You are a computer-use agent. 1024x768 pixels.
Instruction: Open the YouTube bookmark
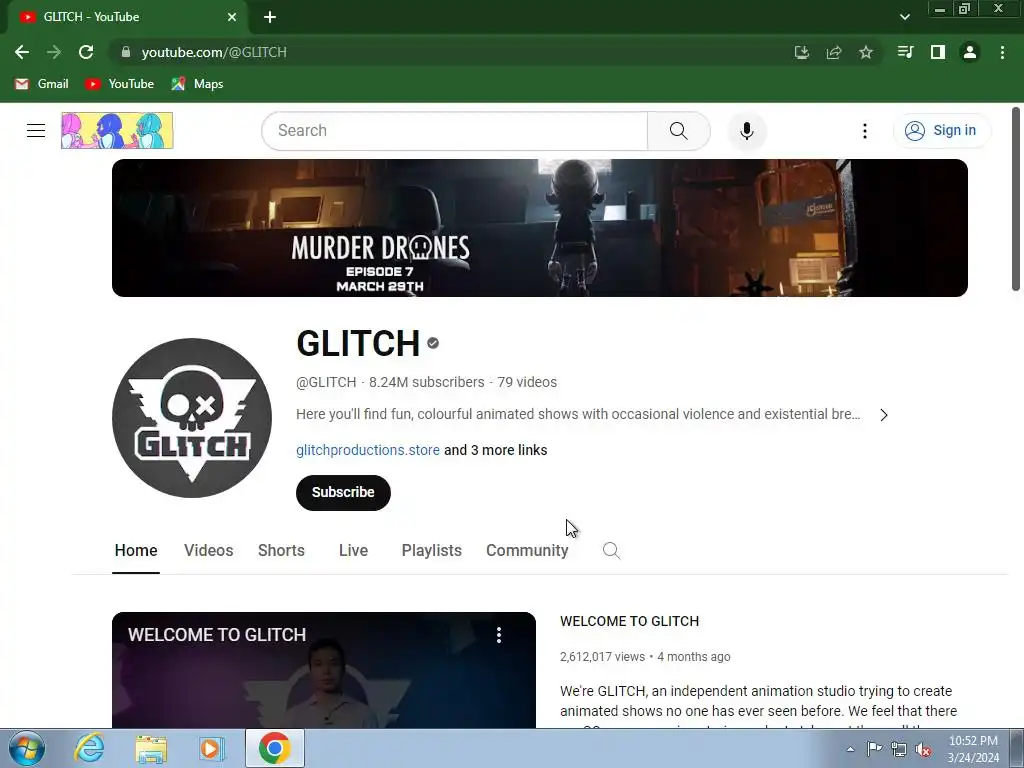click(120, 84)
